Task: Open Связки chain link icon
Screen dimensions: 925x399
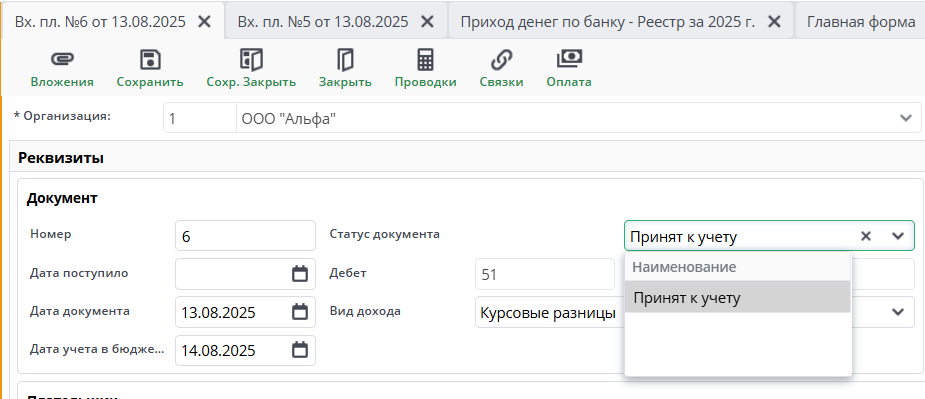Action: [x=501, y=60]
